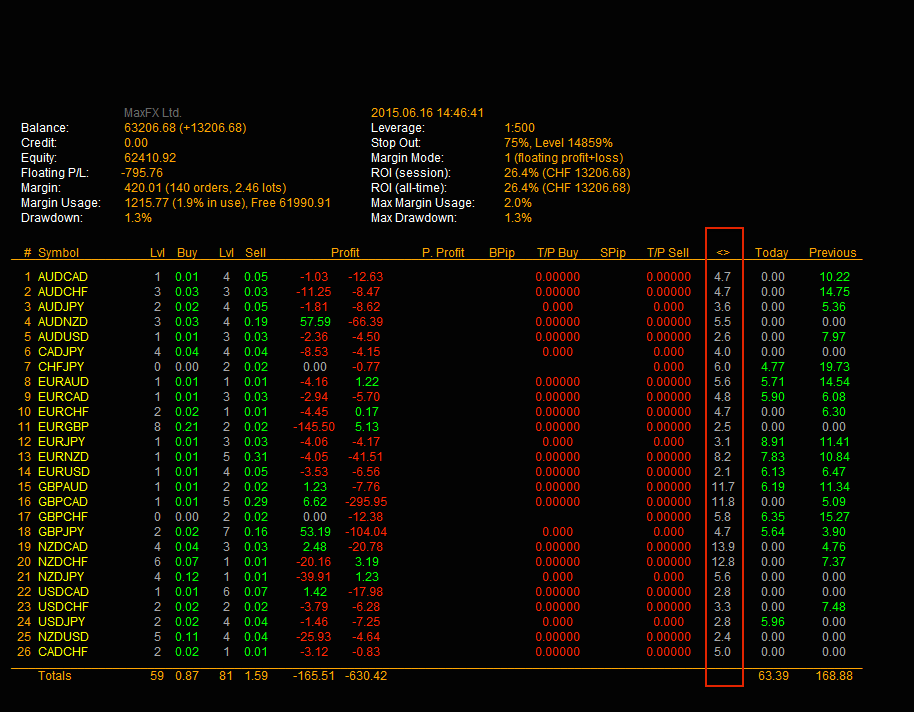
Task: Select the P. Profit column header
Action: [x=443, y=253]
